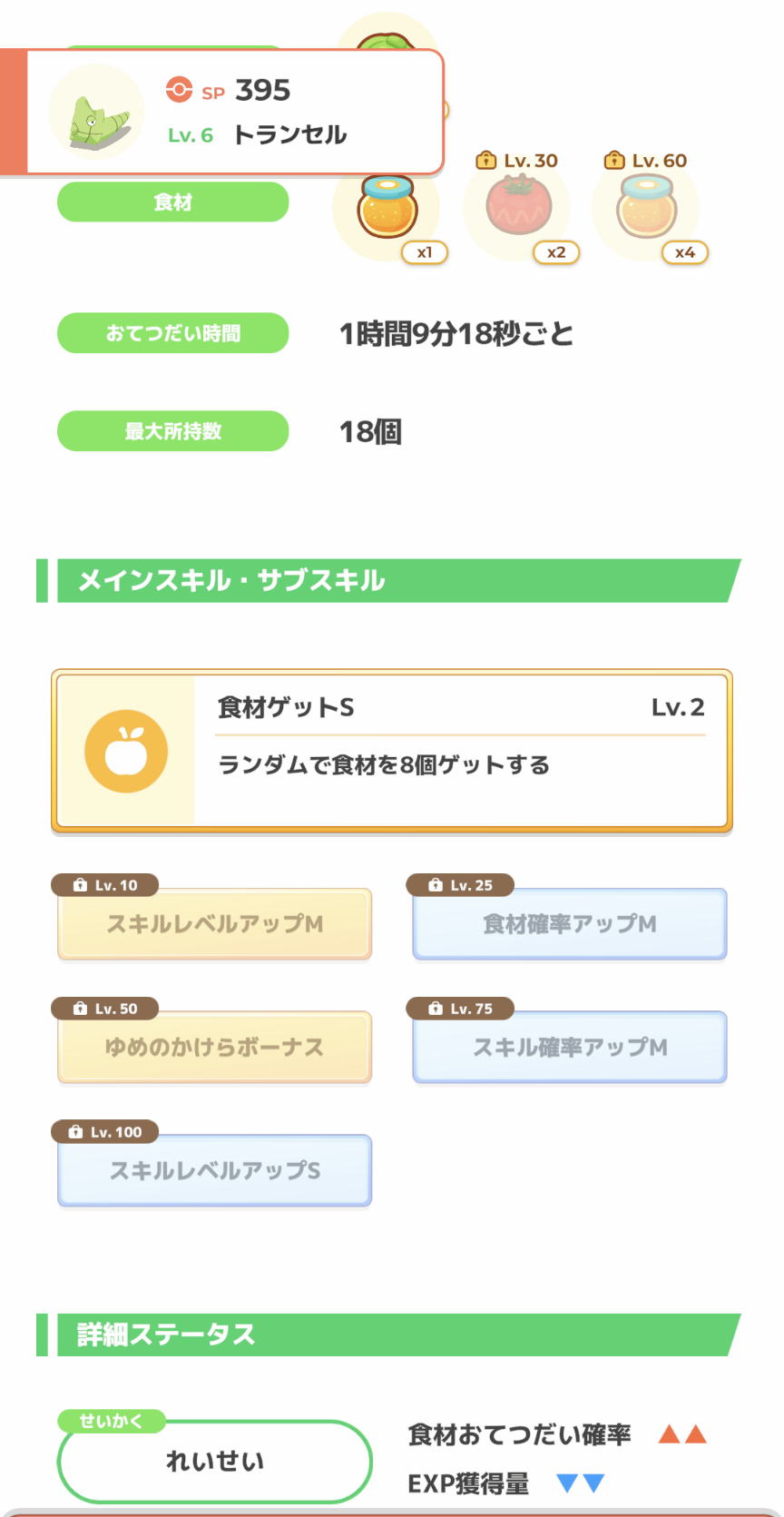Image resolution: width=784 pixels, height=1517 pixels.
Task: Tap the 食材 ingredient label
Action: (173, 202)
